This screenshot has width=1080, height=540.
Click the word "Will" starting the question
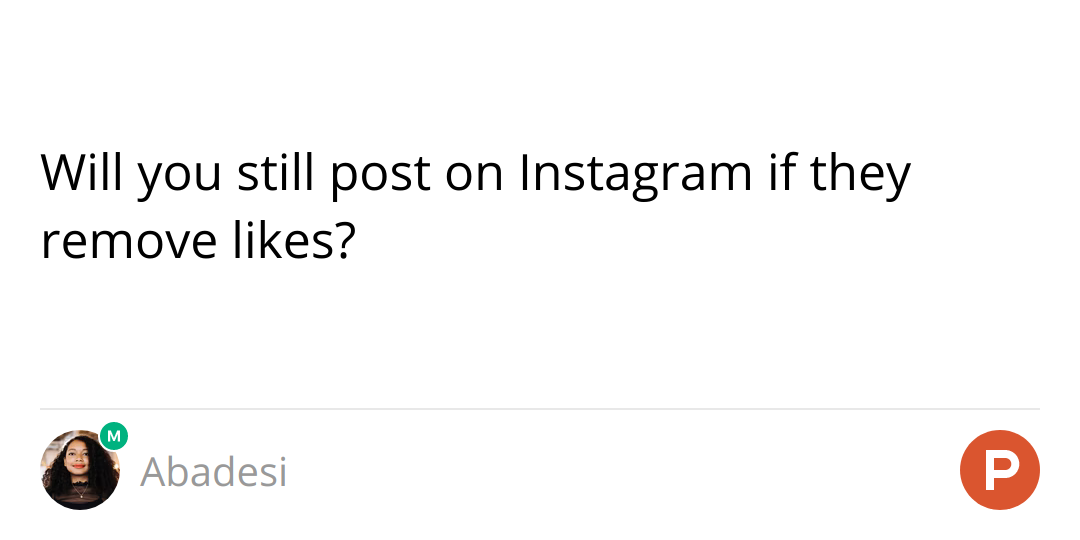(83, 173)
